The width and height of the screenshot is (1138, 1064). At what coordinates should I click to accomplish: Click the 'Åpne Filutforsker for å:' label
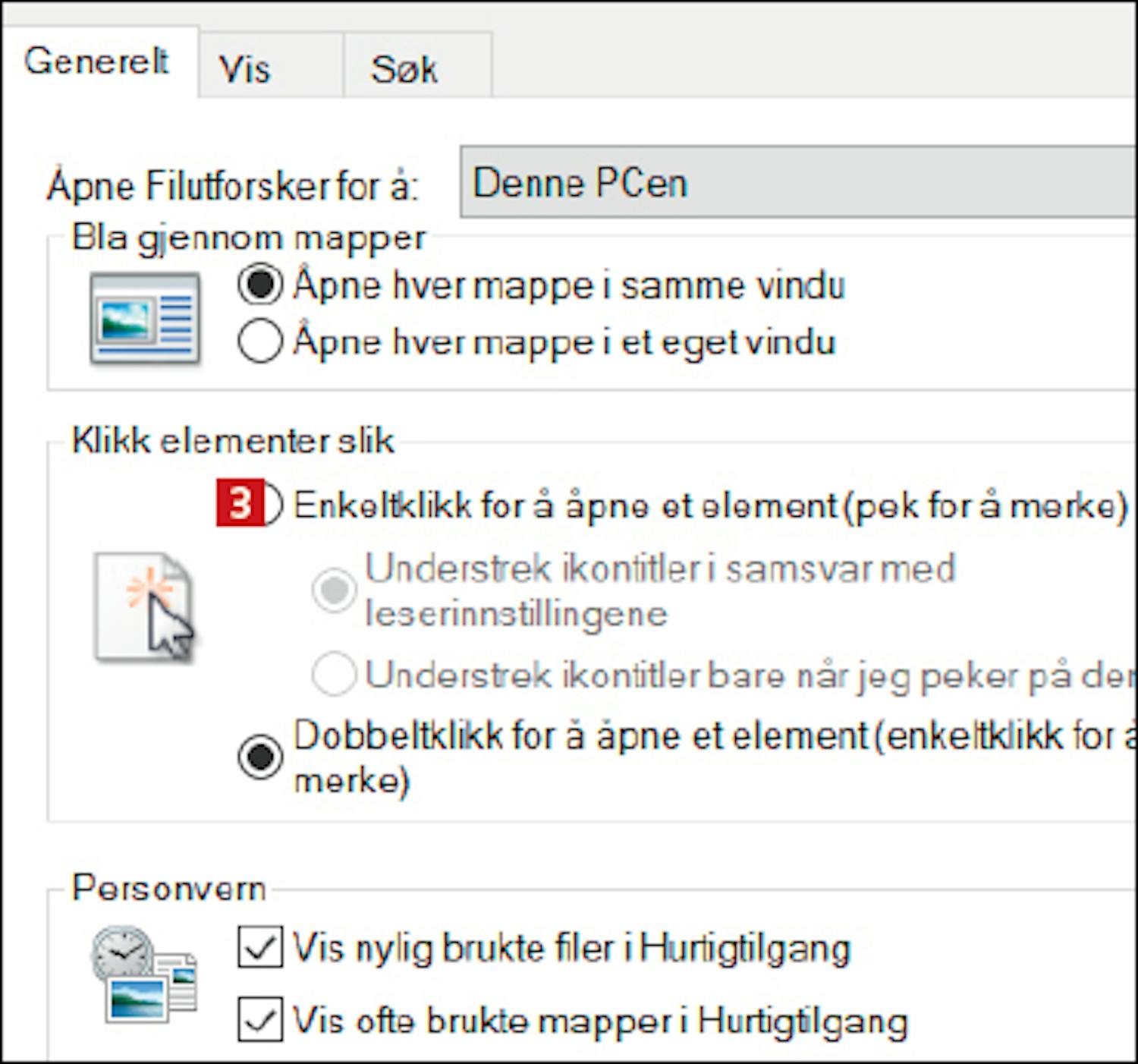coord(232,186)
